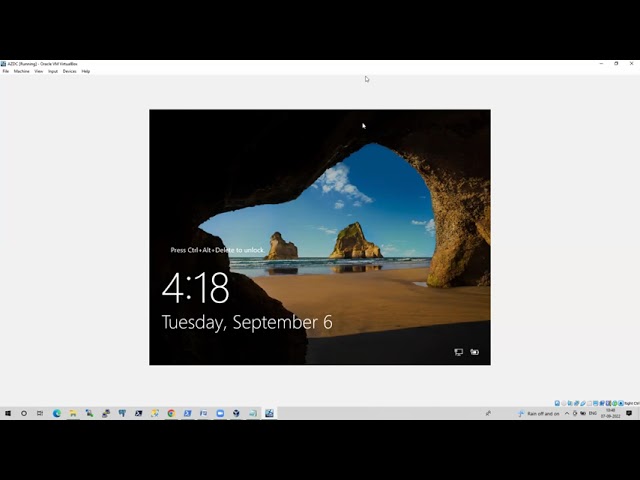The height and width of the screenshot is (480, 640).
Task: Open the File menu in VirtualBox
Action: click(6, 71)
